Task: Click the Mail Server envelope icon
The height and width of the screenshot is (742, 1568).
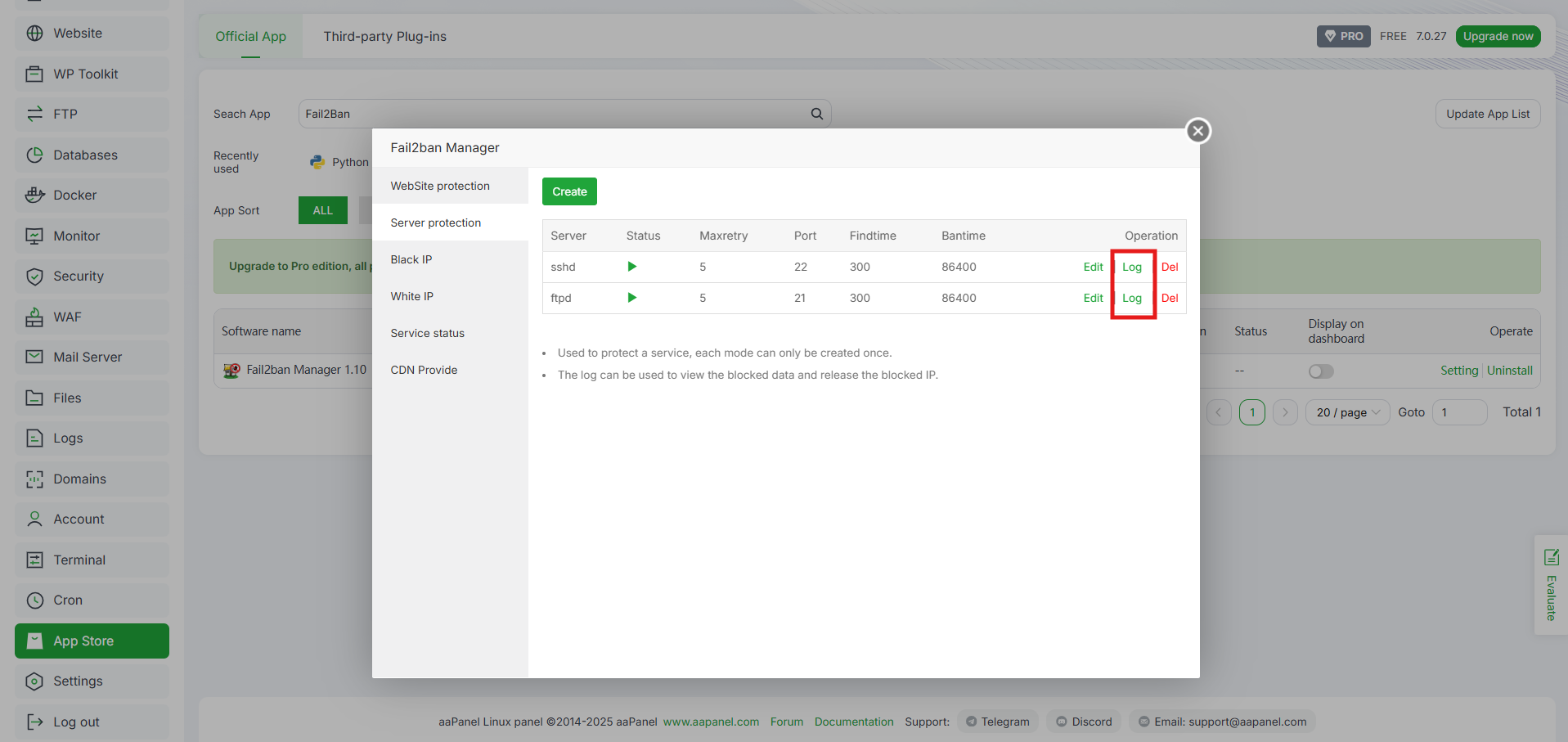Action: [x=34, y=357]
